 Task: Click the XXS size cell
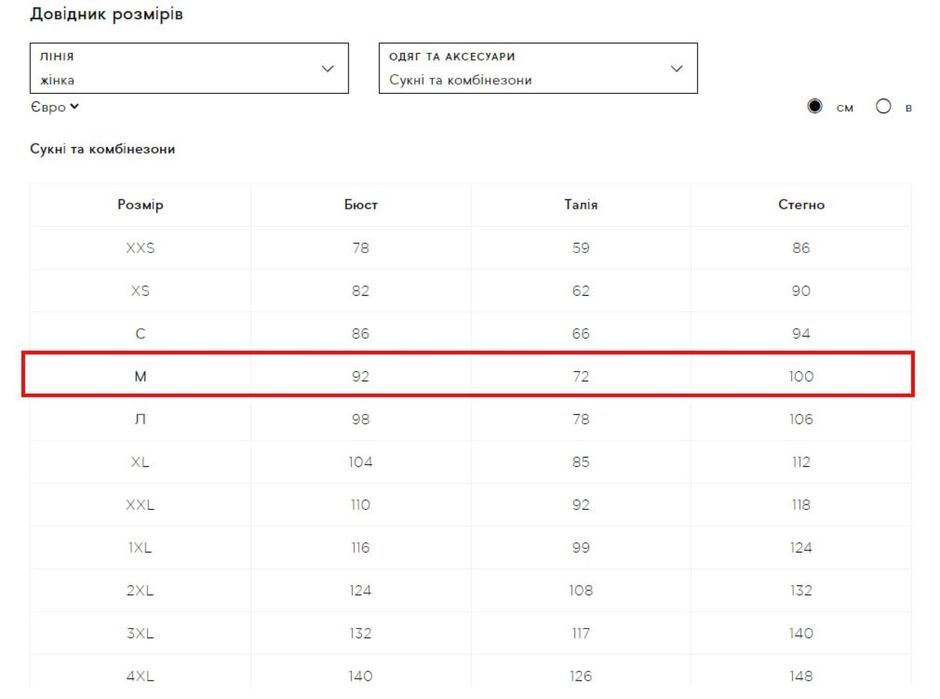click(140, 248)
